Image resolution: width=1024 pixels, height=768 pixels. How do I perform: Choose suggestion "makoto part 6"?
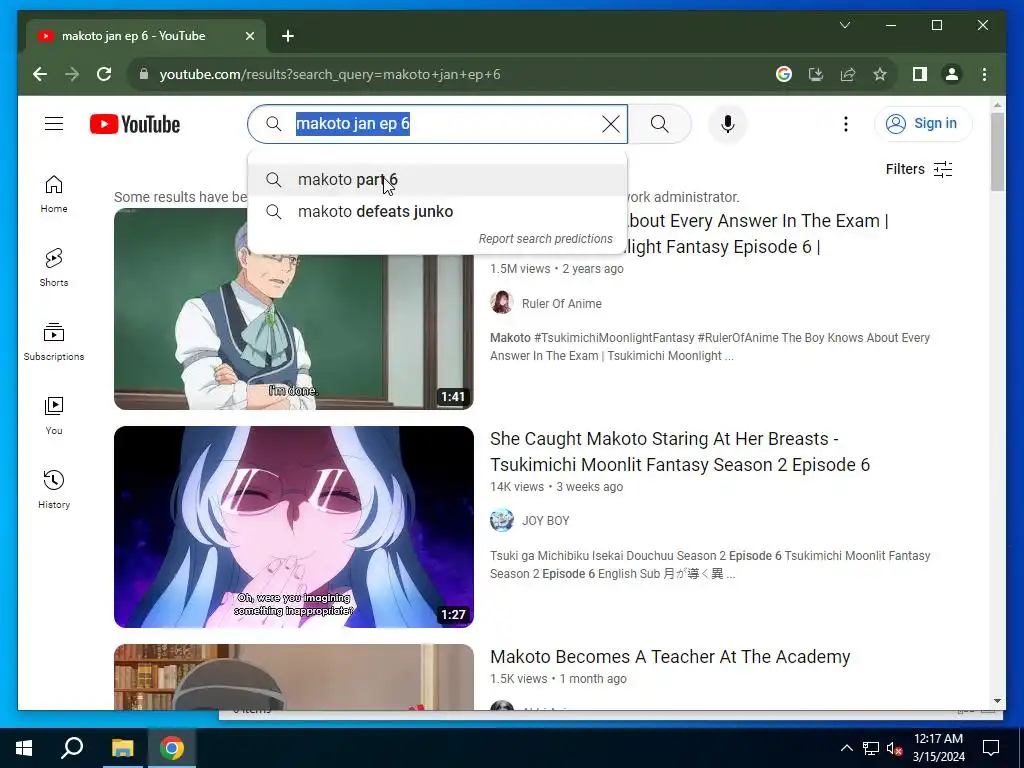coord(438,180)
